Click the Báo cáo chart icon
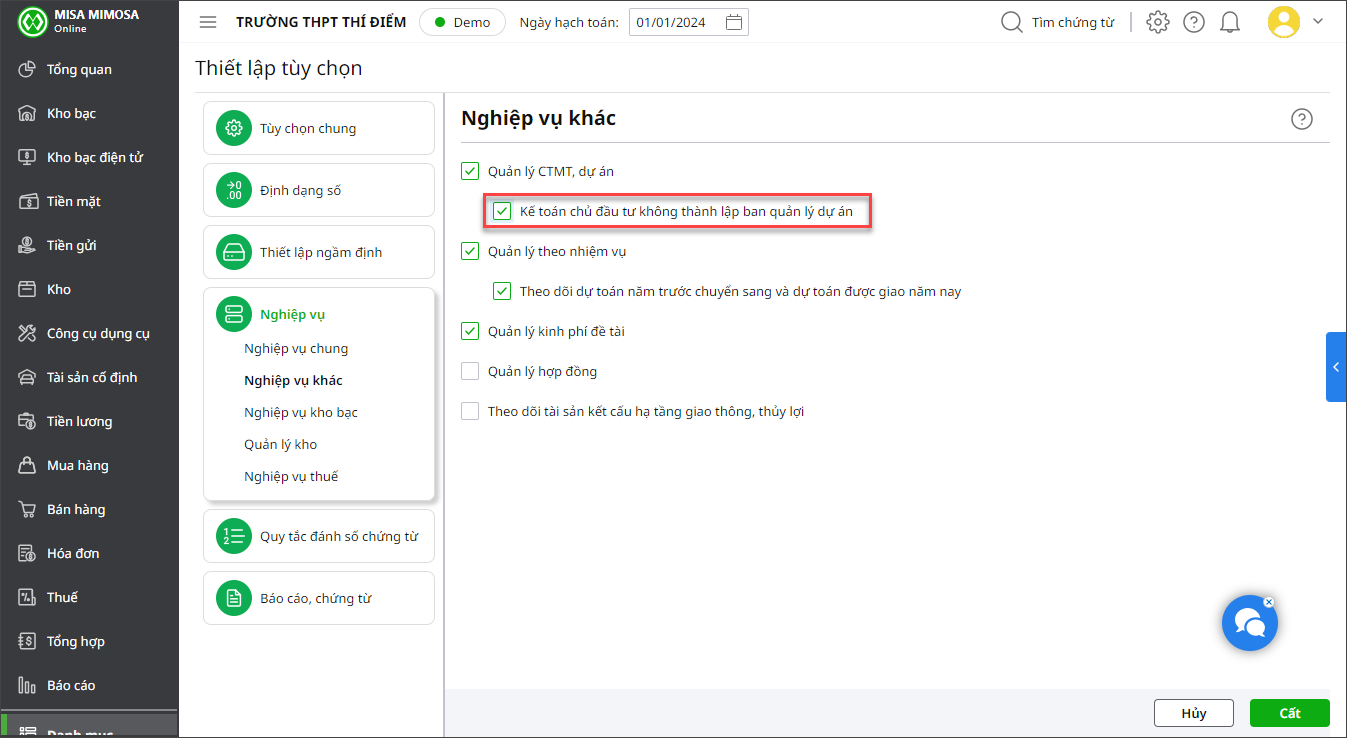The height and width of the screenshot is (738, 1347). 28,685
